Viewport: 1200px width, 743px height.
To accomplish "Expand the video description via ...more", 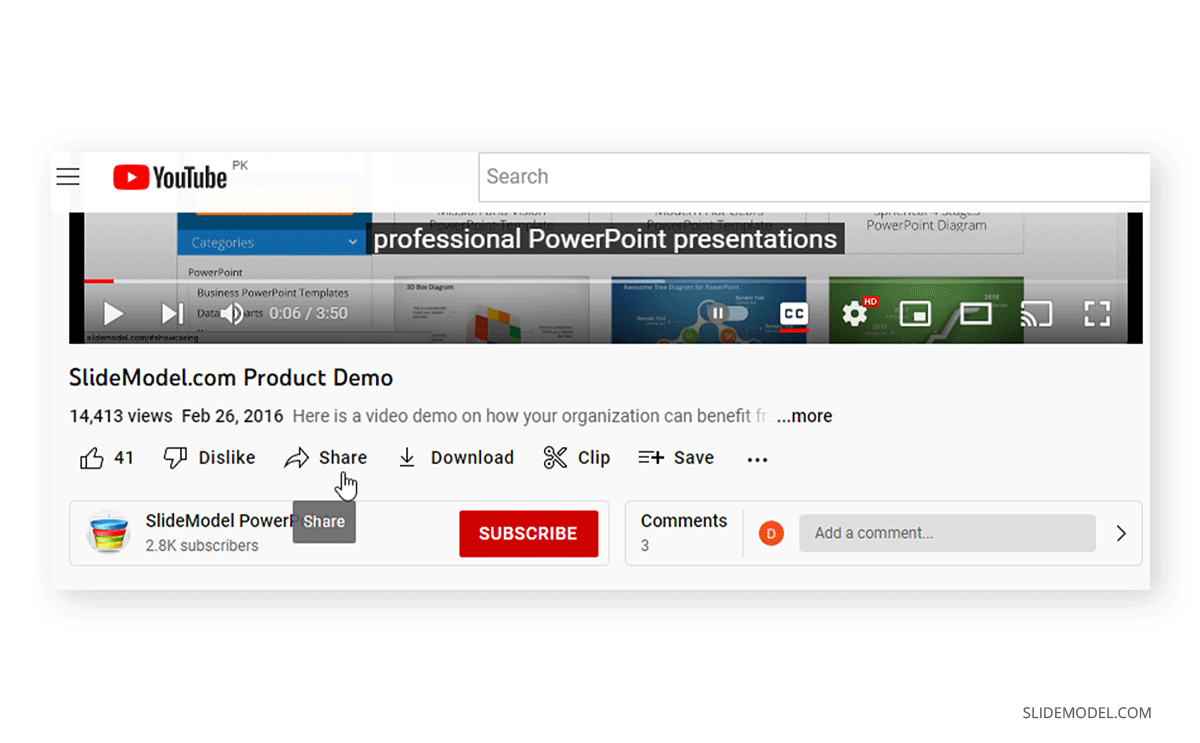I will point(804,416).
